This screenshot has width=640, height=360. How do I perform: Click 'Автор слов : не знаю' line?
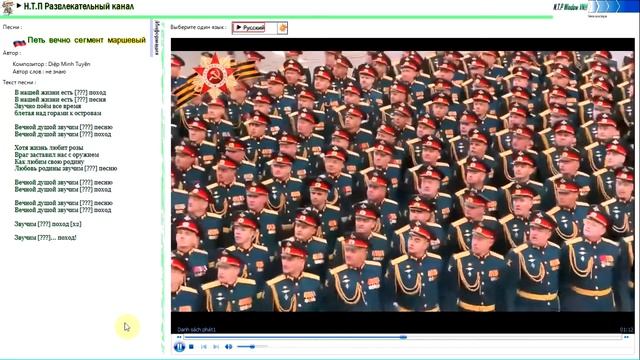click(39, 71)
